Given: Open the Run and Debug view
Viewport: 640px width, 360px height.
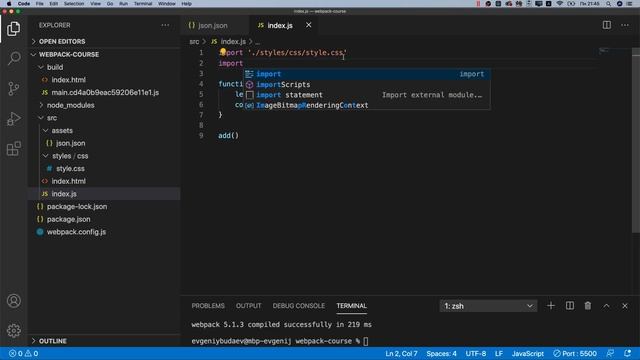Looking at the screenshot, I should 13,118.
